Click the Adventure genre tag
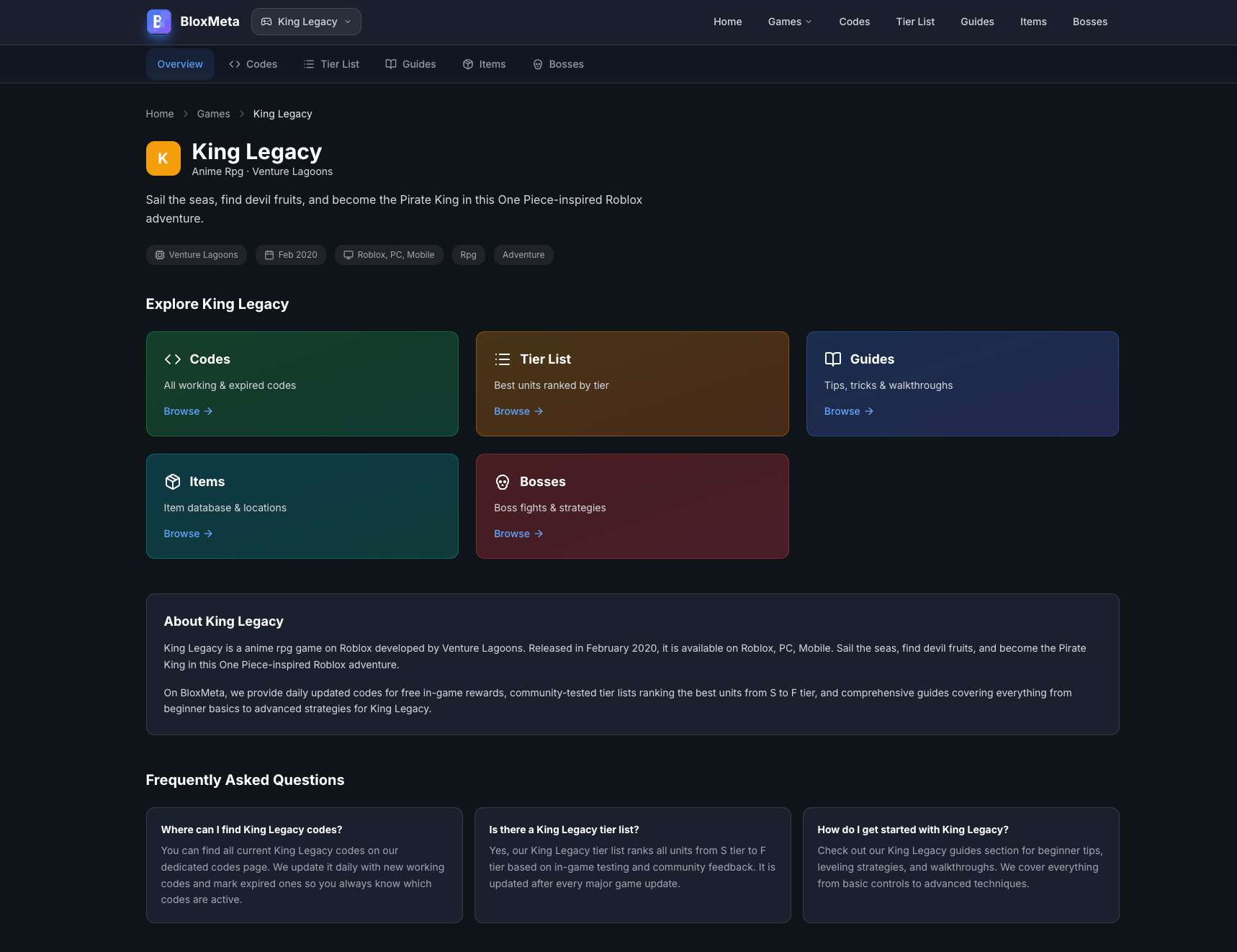 (x=523, y=255)
